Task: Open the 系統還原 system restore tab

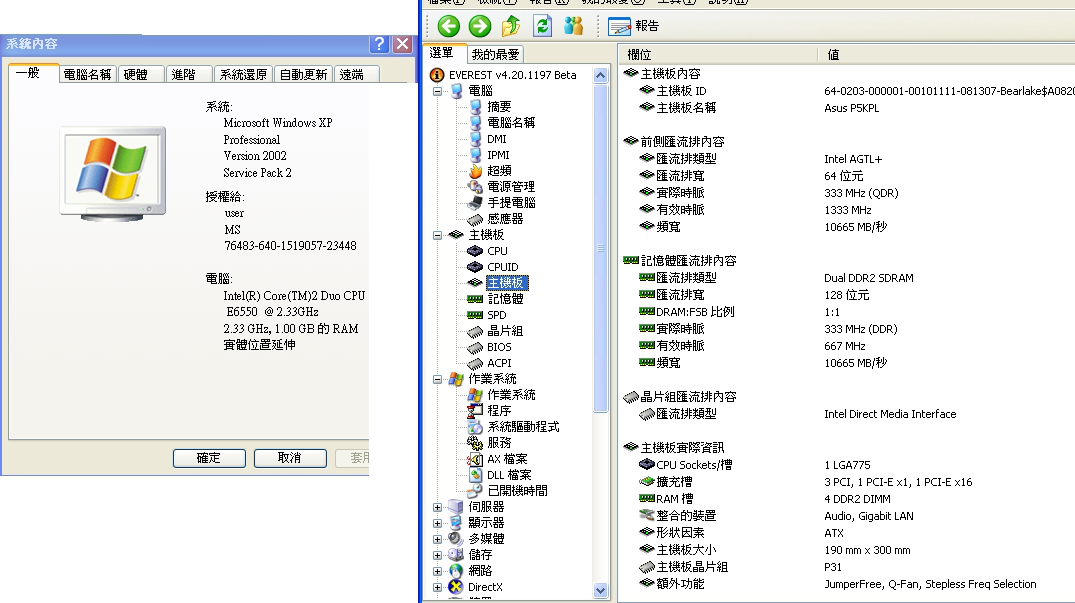Action: click(x=243, y=75)
